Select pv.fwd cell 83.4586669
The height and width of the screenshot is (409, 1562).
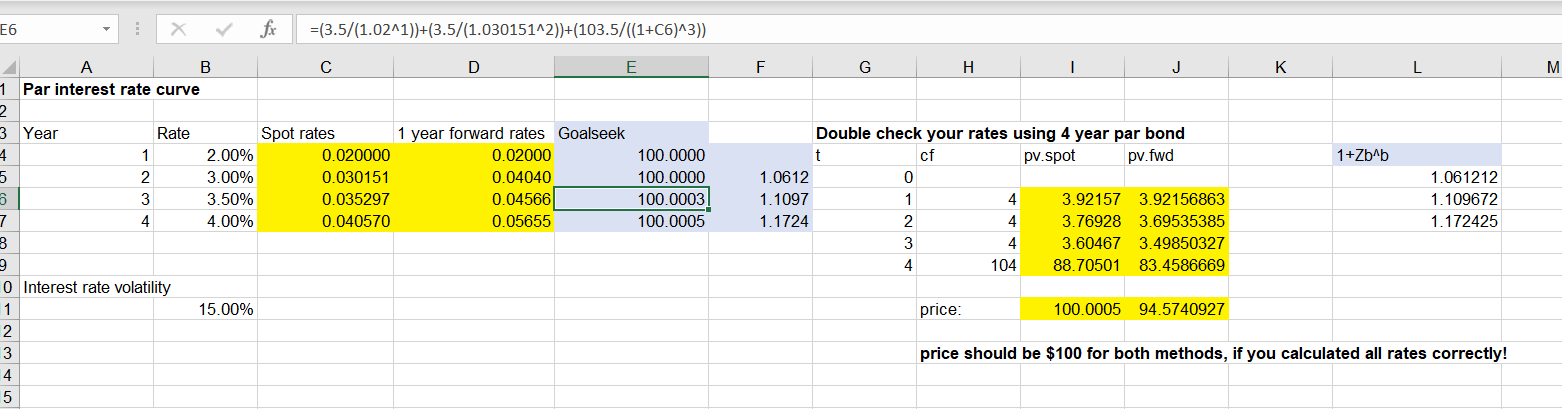click(1176, 265)
